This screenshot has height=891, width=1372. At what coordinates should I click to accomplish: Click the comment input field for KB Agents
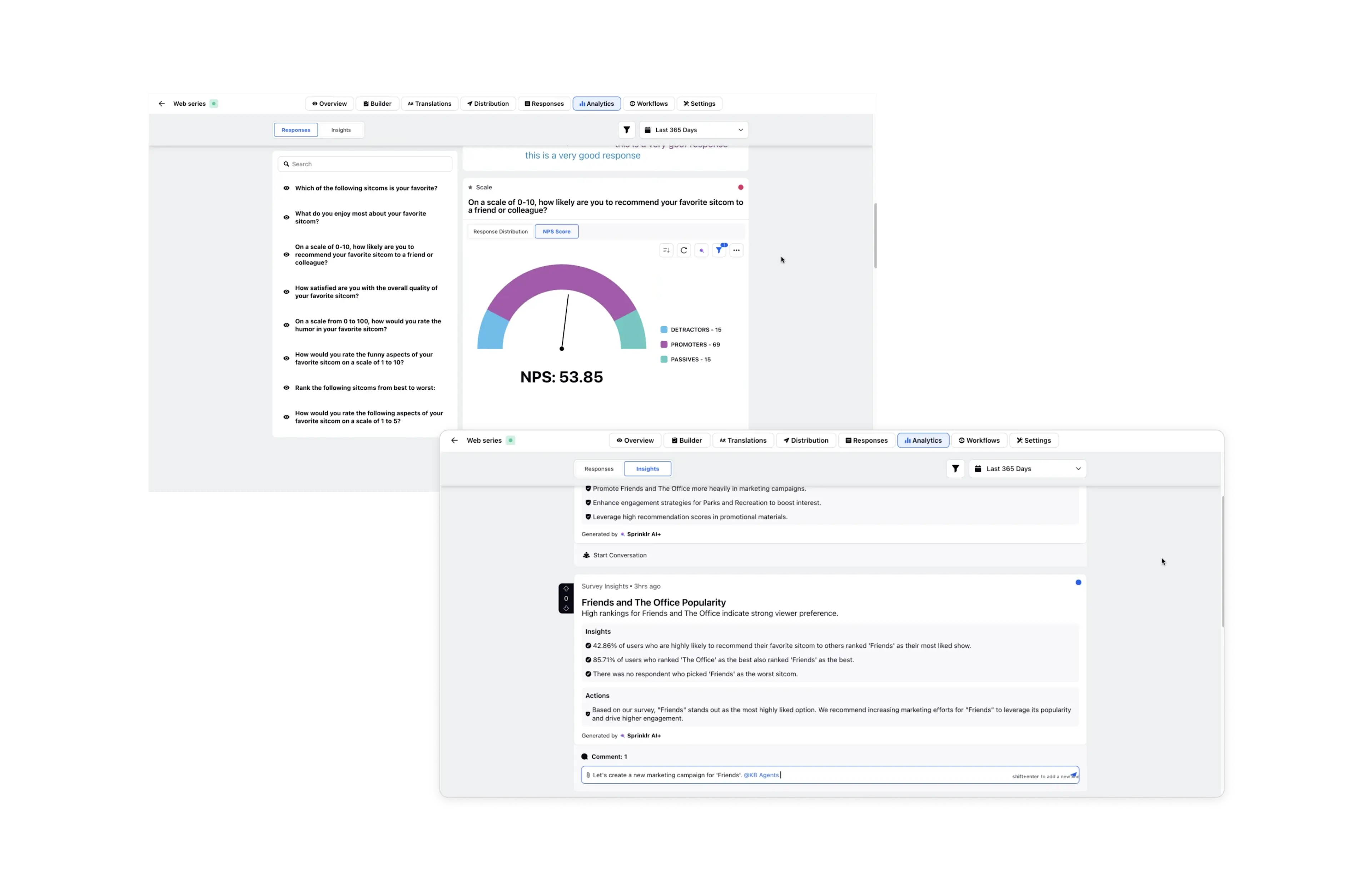(x=828, y=774)
